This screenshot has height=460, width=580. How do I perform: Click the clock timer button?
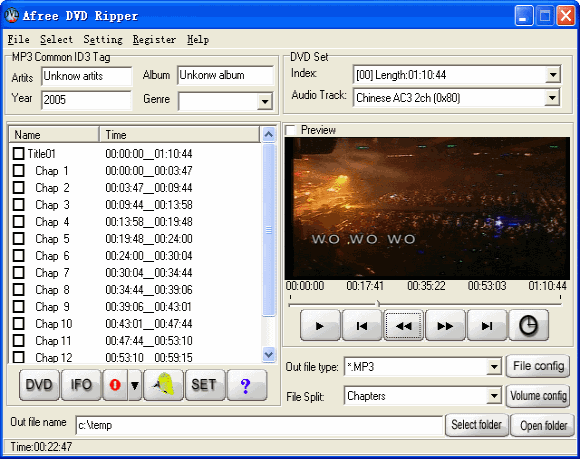pos(529,325)
